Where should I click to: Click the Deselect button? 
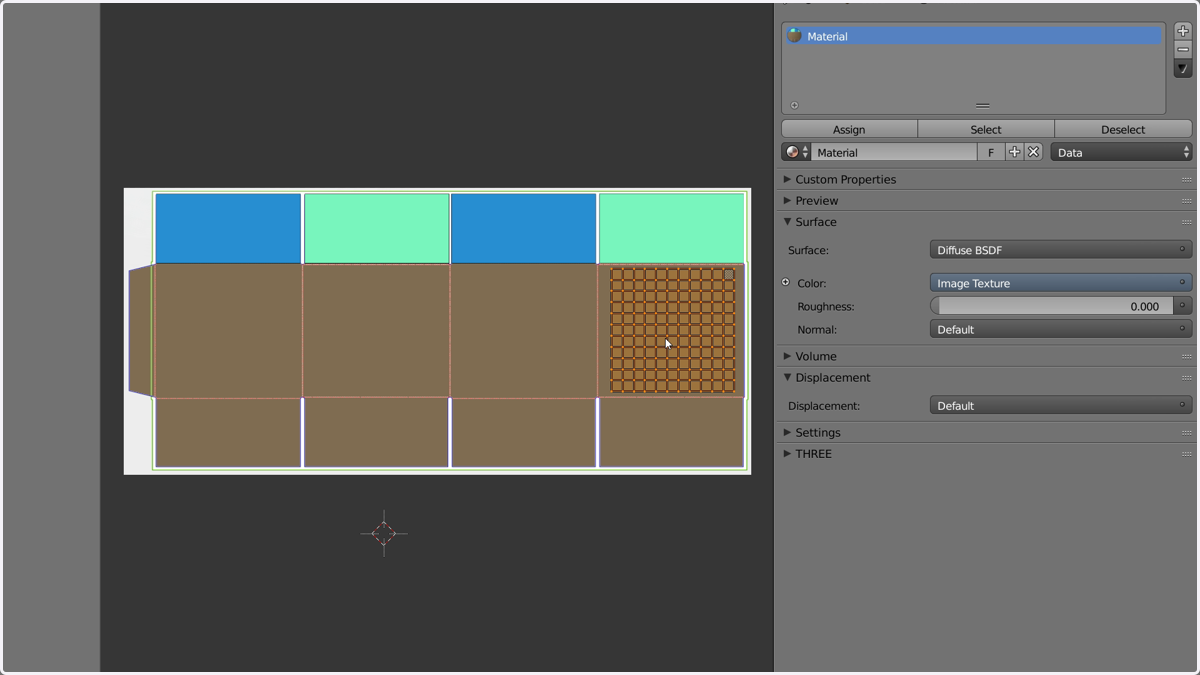coord(1123,129)
